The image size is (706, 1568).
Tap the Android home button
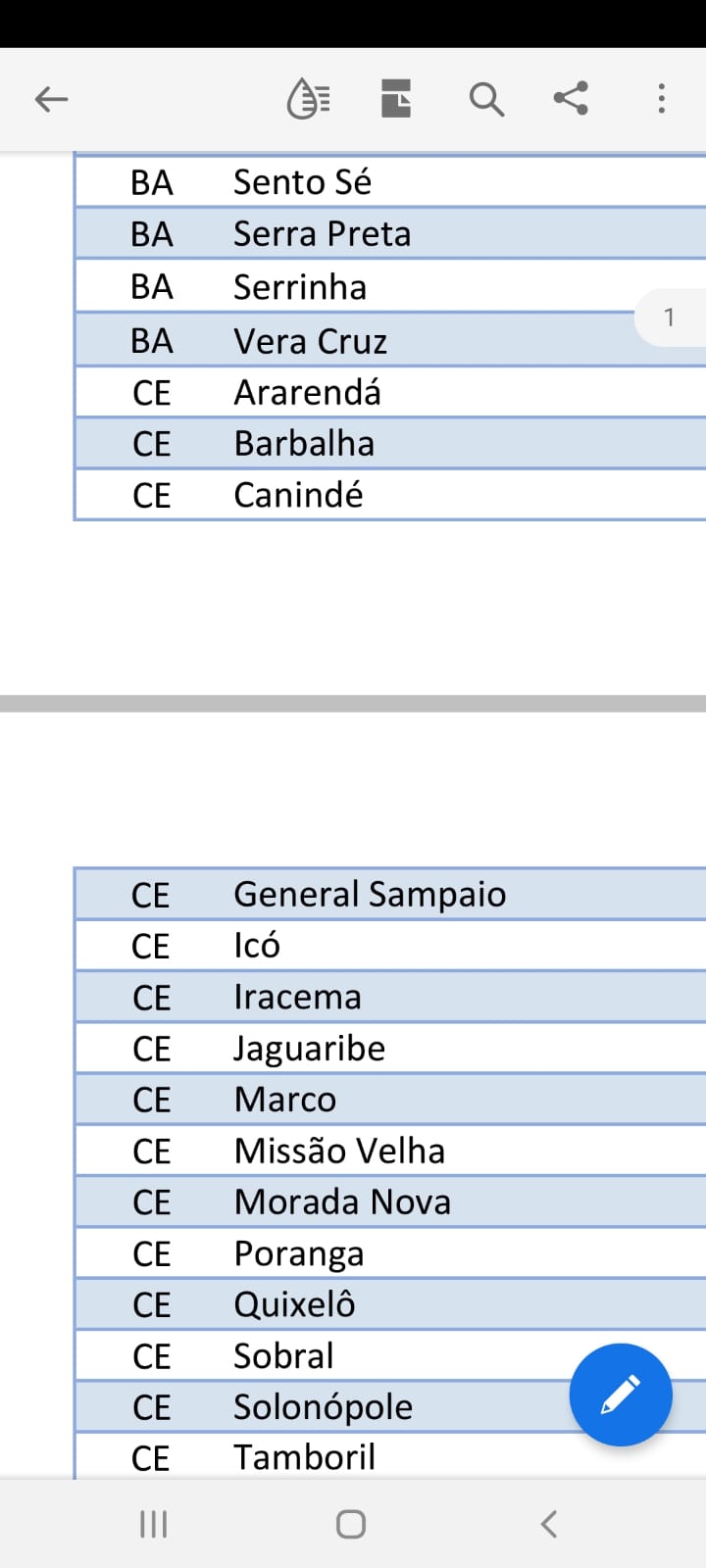point(351,1524)
